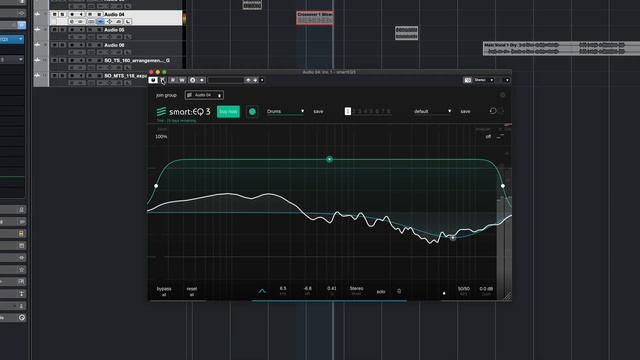Toggle input monitoring on Audio 04 track

click(x=81, y=14)
